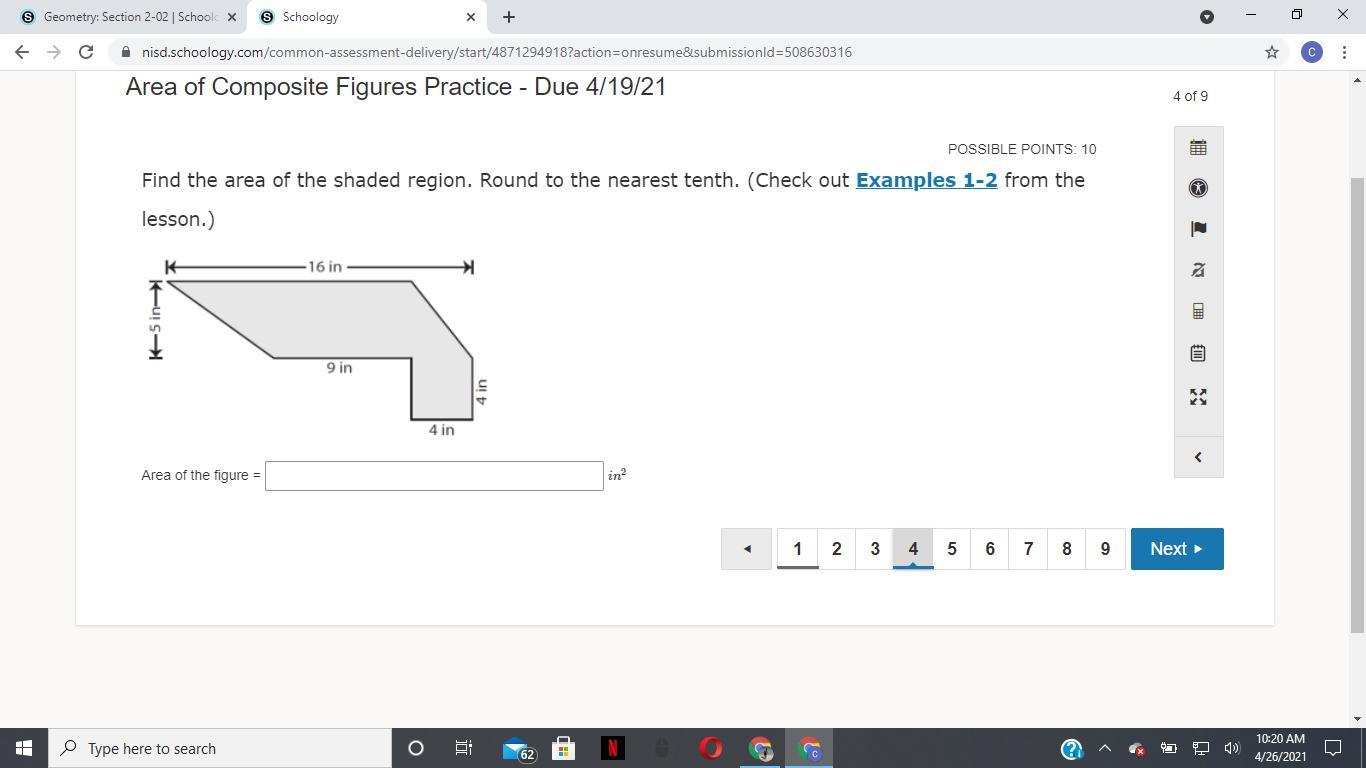Screen dimensions: 1366x768
Task: Open the Windows Start menu
Action: click(x=24, y=748)
